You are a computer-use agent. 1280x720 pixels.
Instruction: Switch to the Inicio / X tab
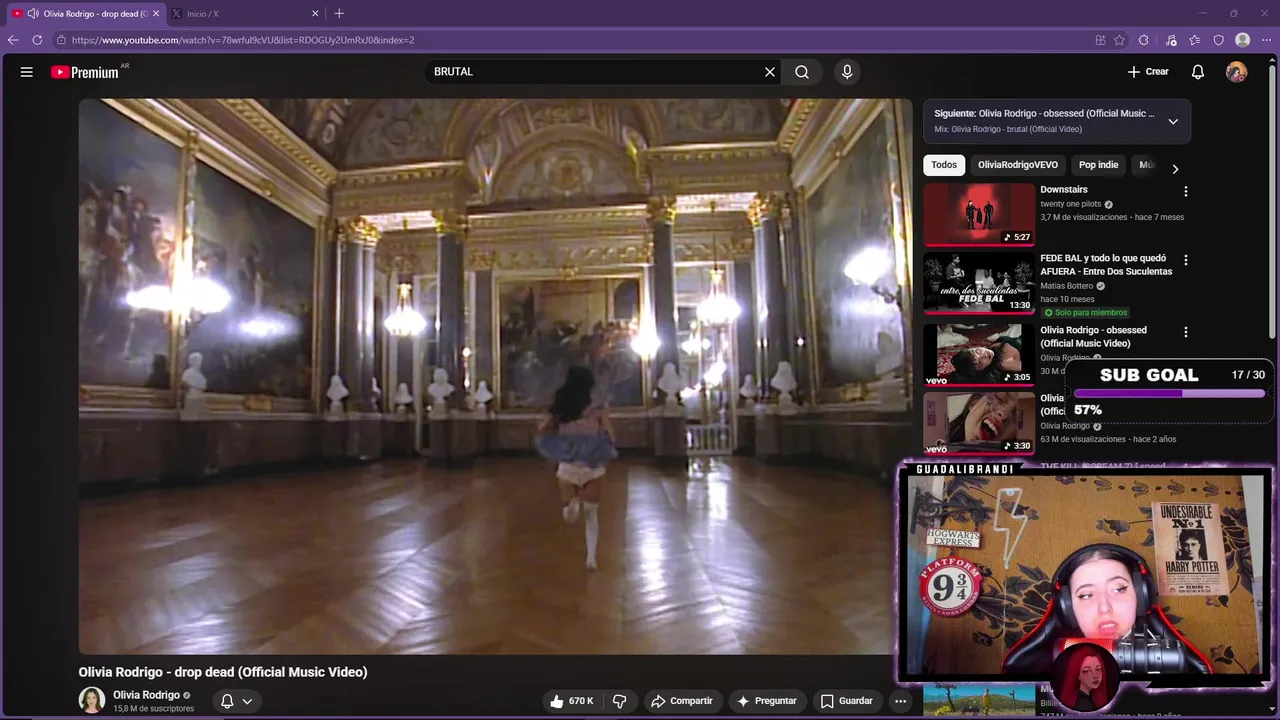pos(245,14)
